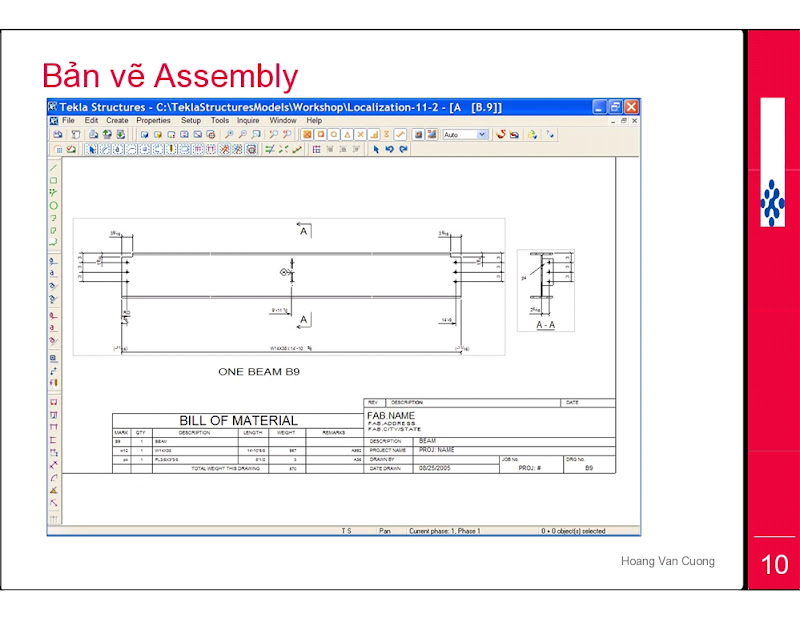800x618 pixels.
Task: Click the green upload arrow toolbar icon
Action: [107, 135]
